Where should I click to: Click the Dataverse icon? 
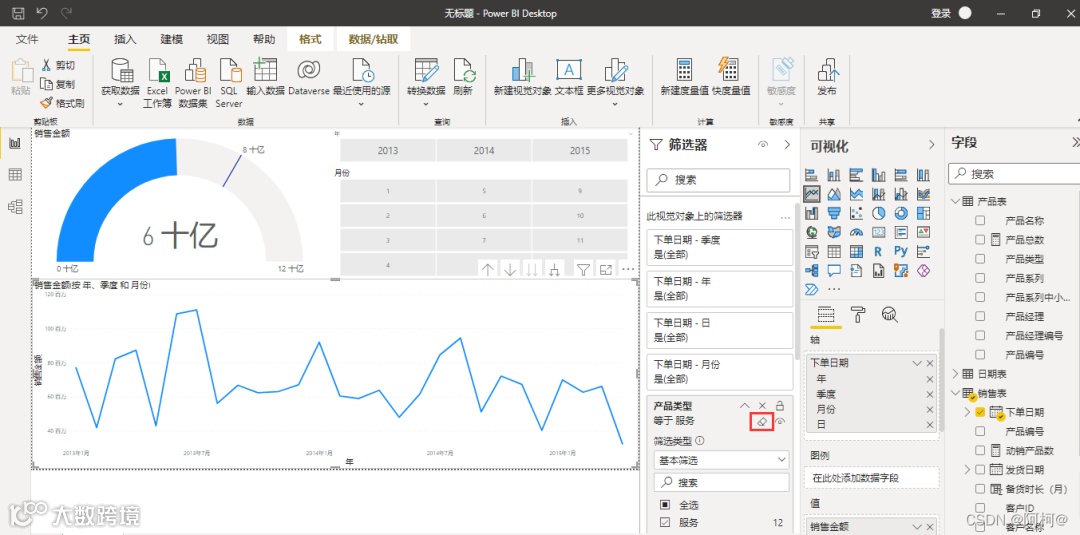tap(309, 70)
